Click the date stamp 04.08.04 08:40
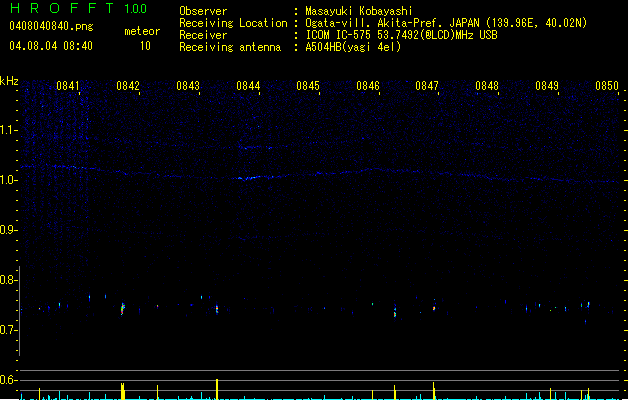The width and height of the screenshot is (629, 400). pyautogui.click(x=51, y=46)
